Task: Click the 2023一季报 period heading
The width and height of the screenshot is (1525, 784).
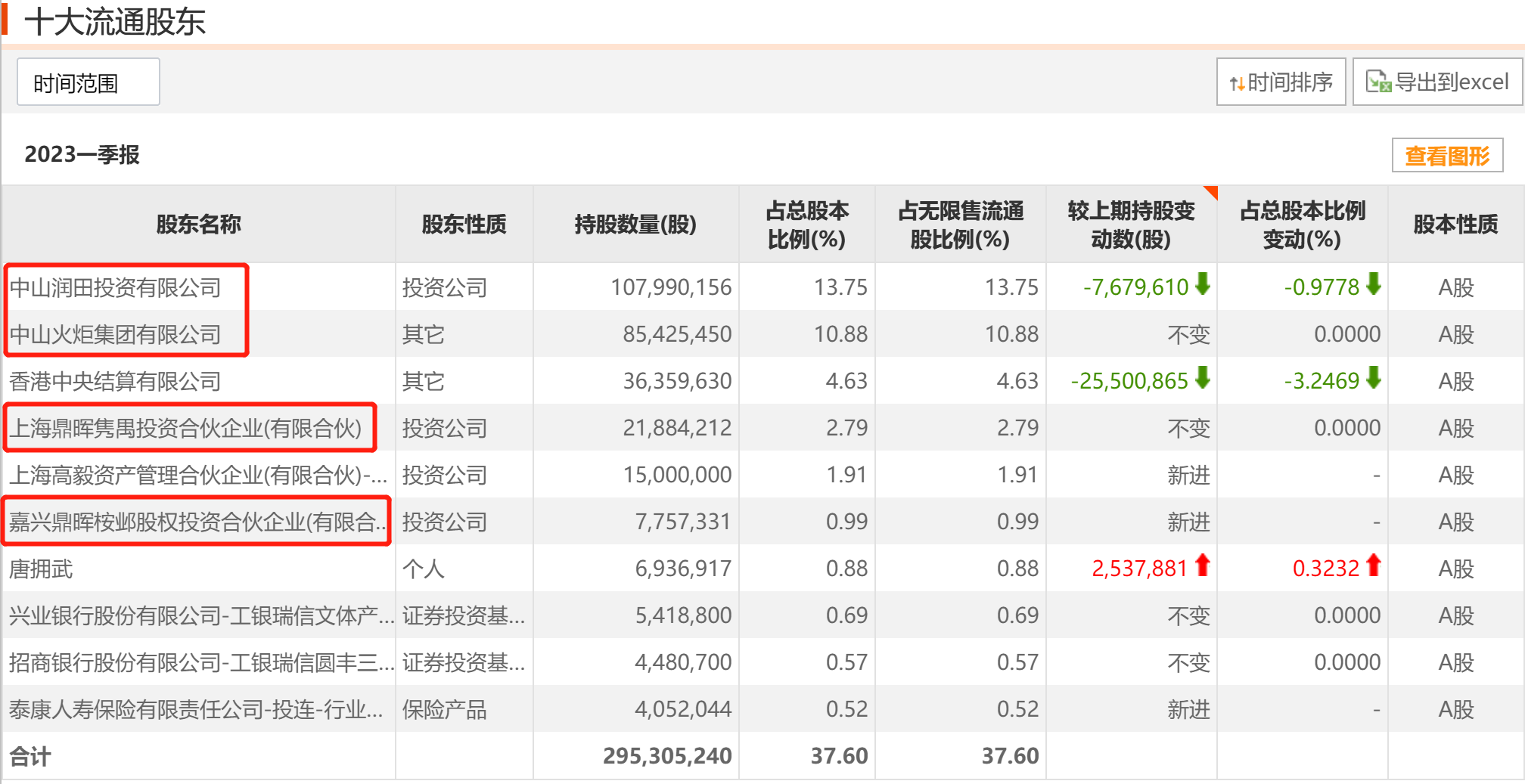Action: (x=82, y=154)
